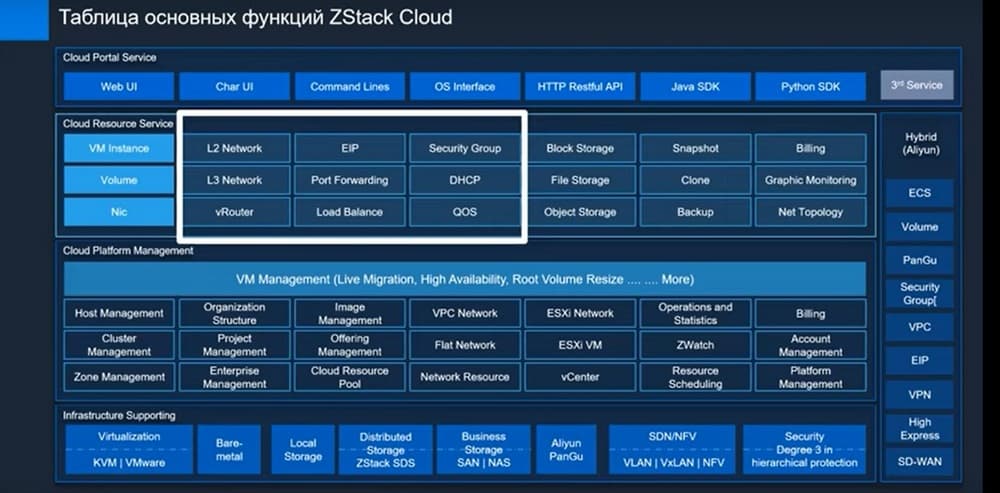Click the EIP cell in Cloud Resource Service

pyautogui.click(x=349, y=148)
